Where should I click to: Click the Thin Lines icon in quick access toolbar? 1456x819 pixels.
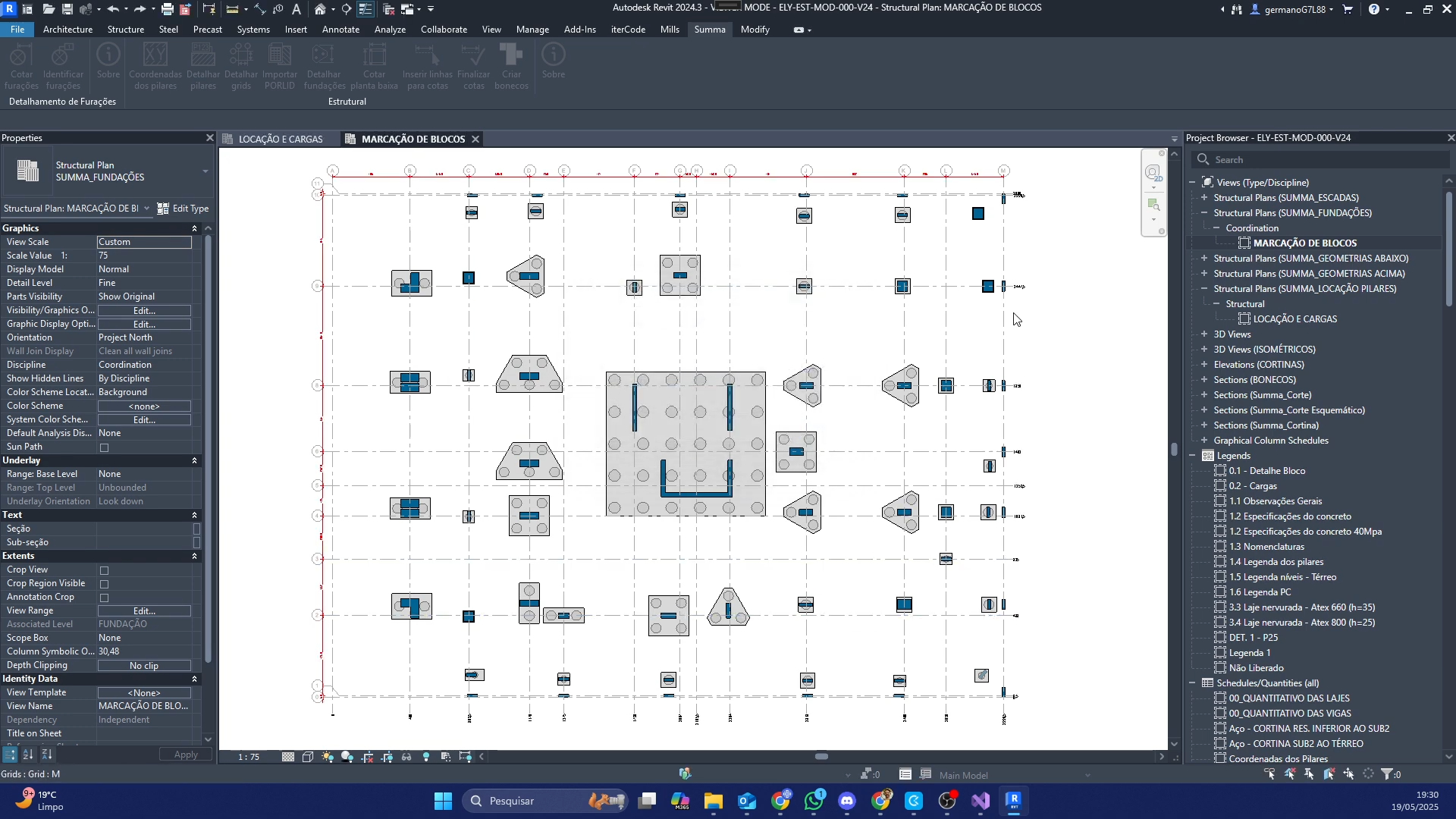pyautogui.click(x=365, y=9)
